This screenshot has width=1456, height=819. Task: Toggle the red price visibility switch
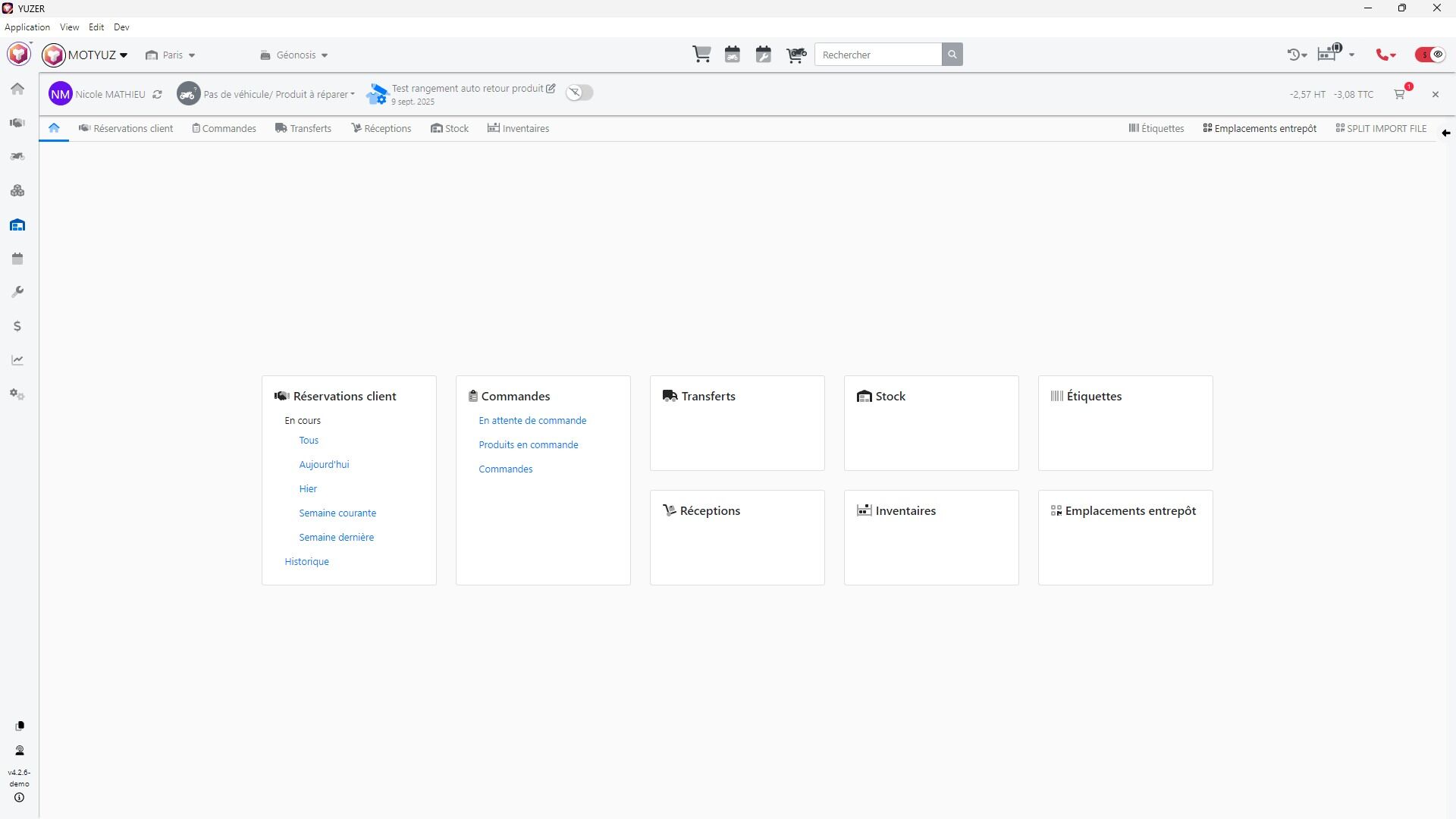tap(1430, 55)
